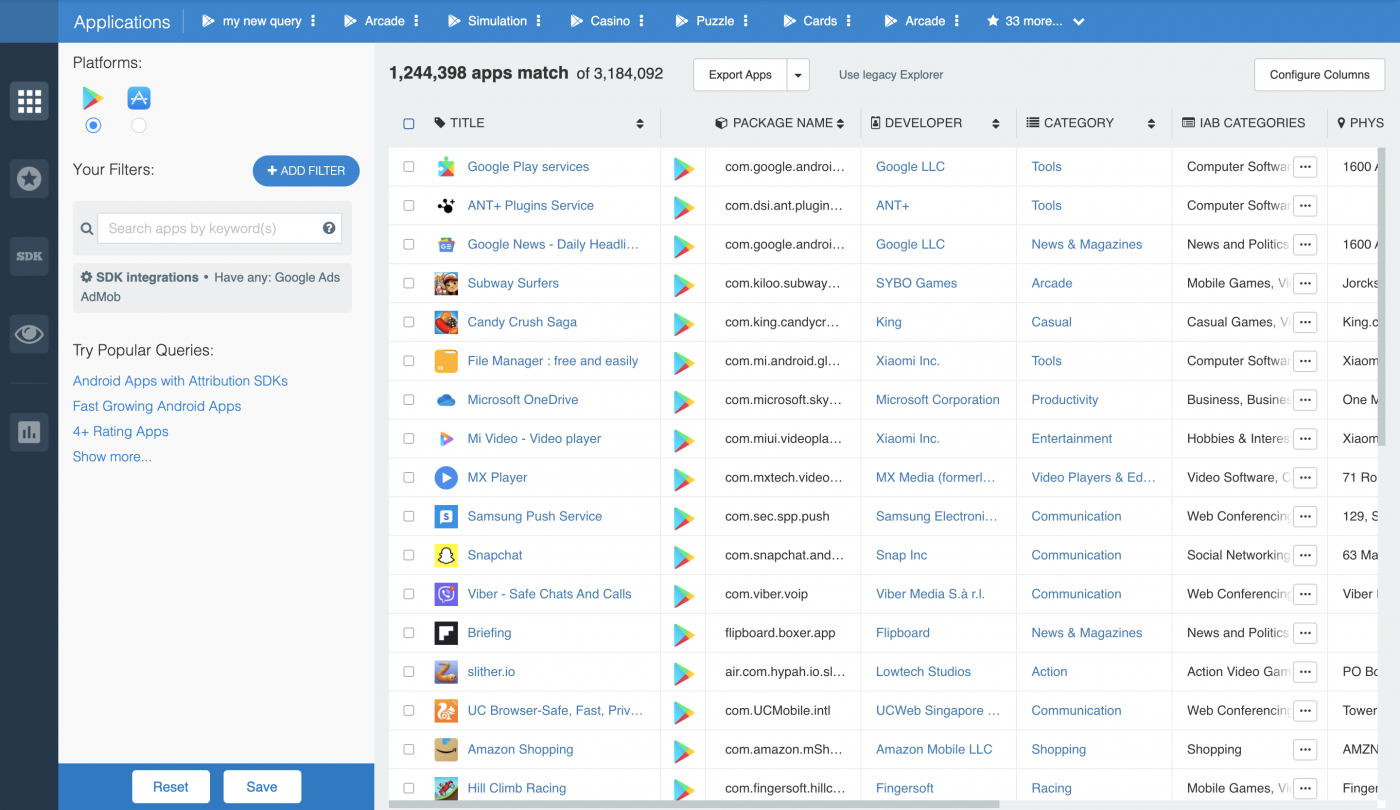Check the Subway Surfers row checkbox
Viewport: 1400px width, 810px height.
point(409,283)
